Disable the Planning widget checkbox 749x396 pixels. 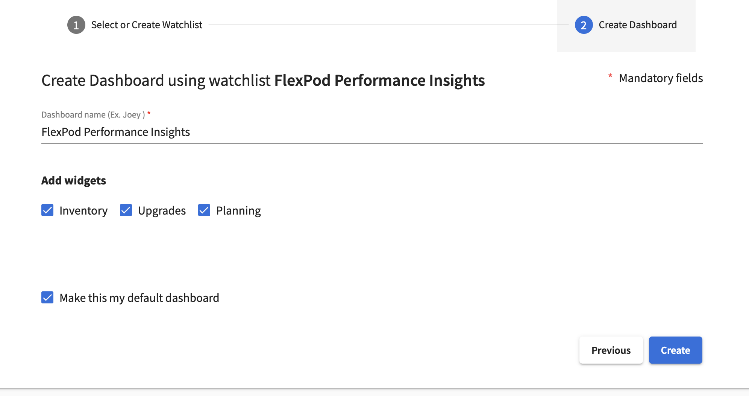pos(204,210)
